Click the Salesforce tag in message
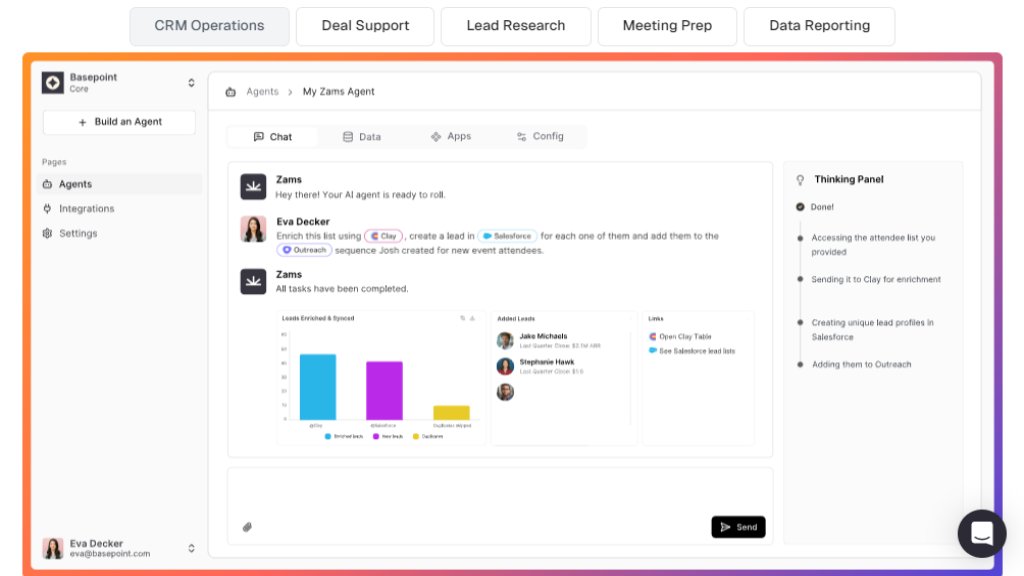 click(507, 236)
